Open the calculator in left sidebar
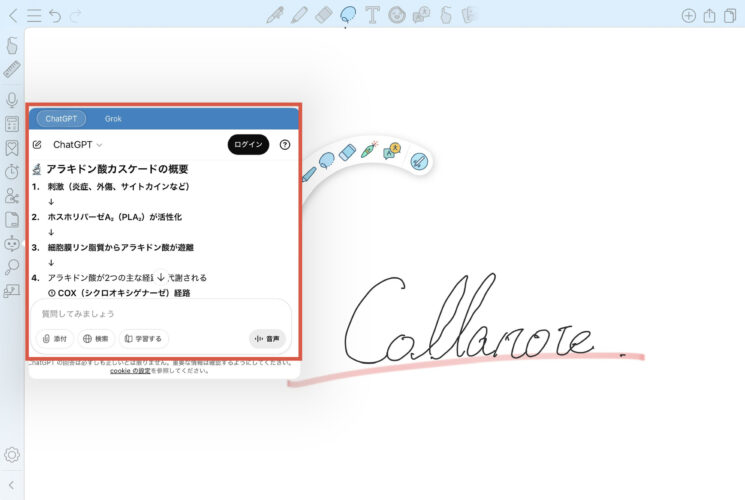Image resolution: width=745 pixels, height=500 pixels. (x=12, y=124)
